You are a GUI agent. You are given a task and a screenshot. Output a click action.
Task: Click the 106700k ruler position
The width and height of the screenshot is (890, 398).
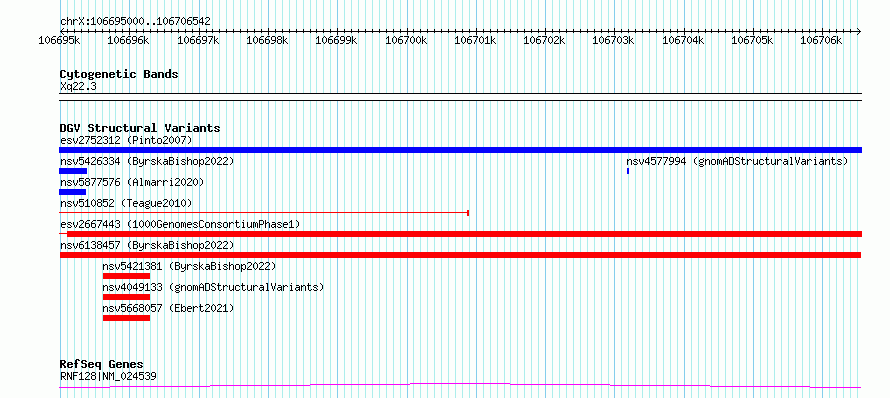[406, 40]
